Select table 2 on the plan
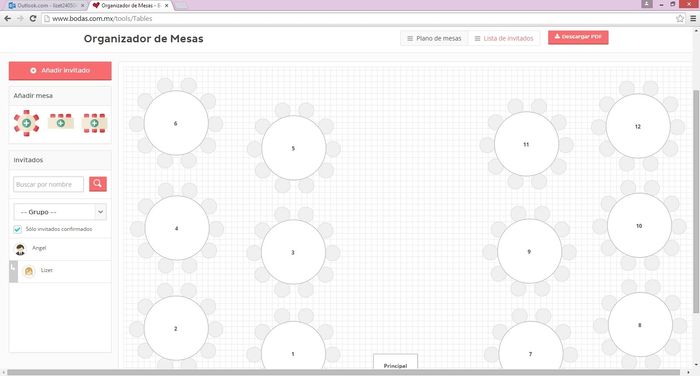The width and height of the screenshot is (700, 376). click(x=176, y=328)
